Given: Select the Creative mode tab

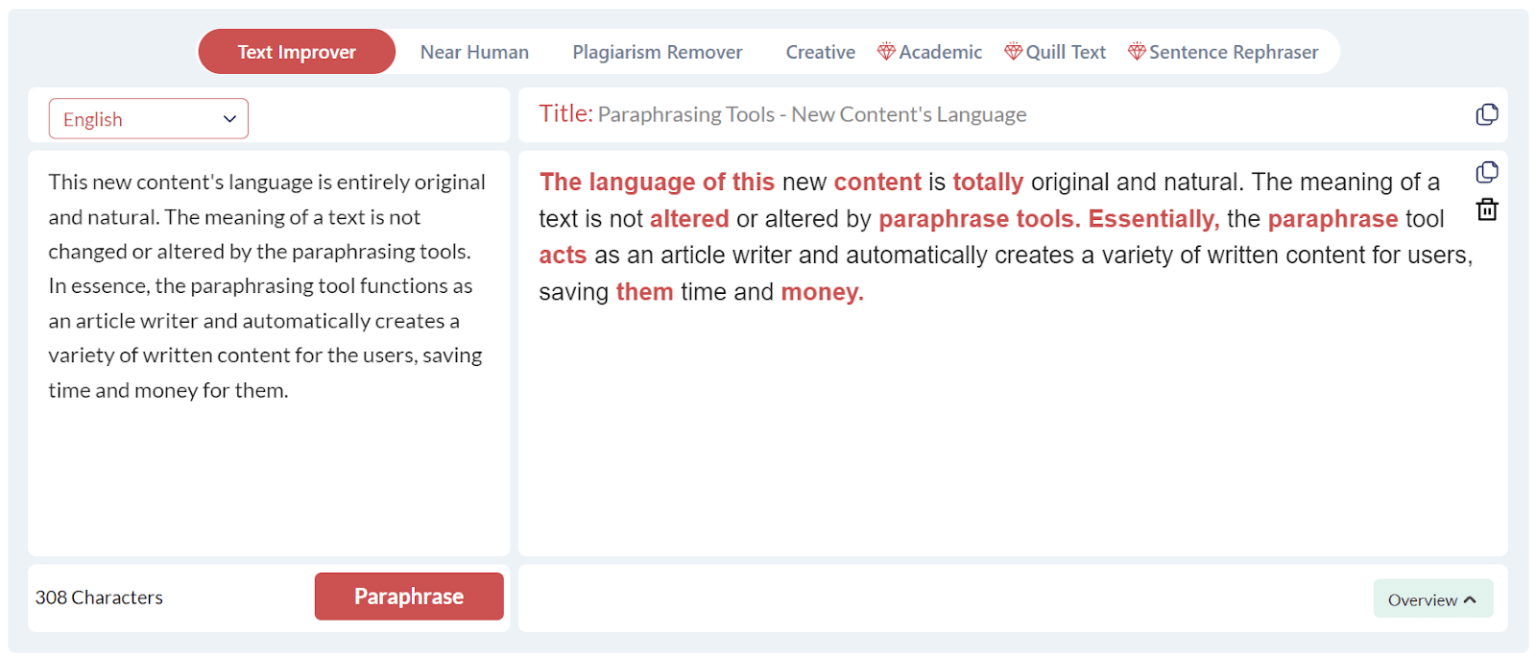Looking at the screenshot, I should 820,51.
